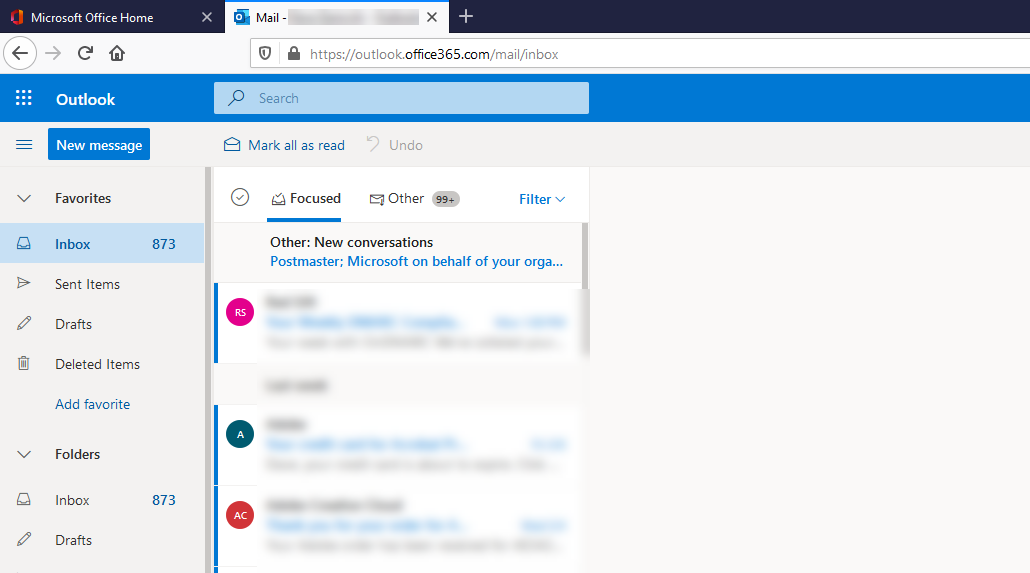Viewport: 1030px width, 573px height.
Task: Click the 873 count beside Favorites Inbox
Action: coord(164,244)
